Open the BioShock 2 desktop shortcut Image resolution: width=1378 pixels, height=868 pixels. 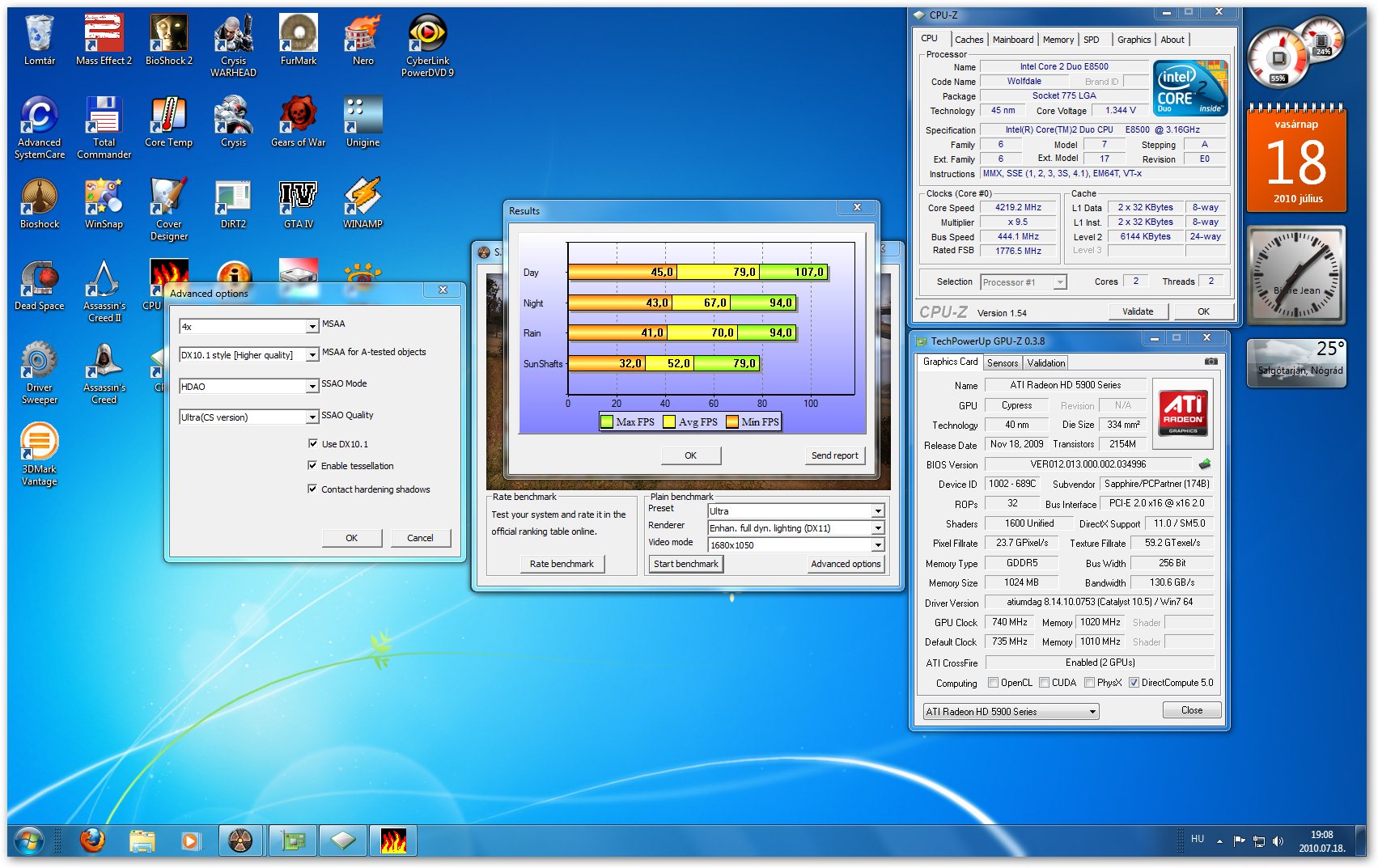coord(168,40)
